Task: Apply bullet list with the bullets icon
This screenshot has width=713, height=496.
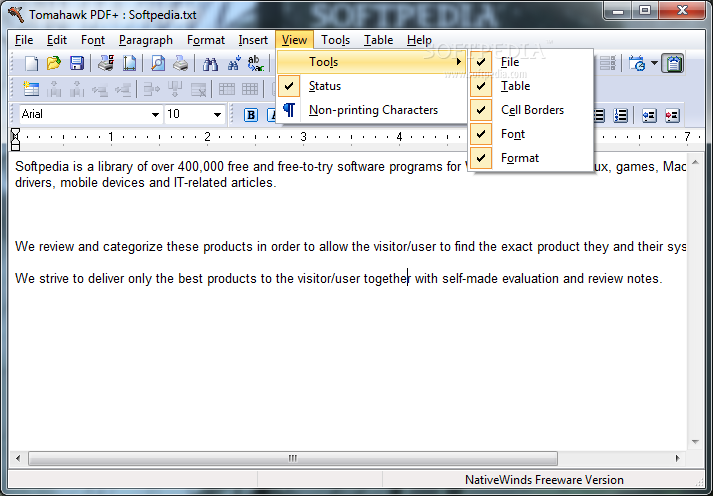Action: pyautogui.click(x=599, y=115)
